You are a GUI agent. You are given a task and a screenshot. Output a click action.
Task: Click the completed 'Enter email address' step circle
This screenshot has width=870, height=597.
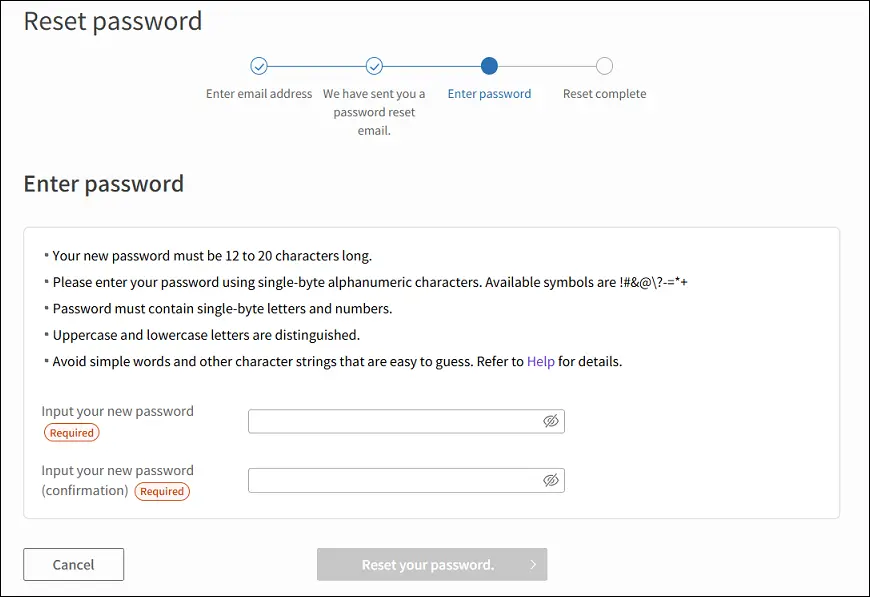point(259,66)
